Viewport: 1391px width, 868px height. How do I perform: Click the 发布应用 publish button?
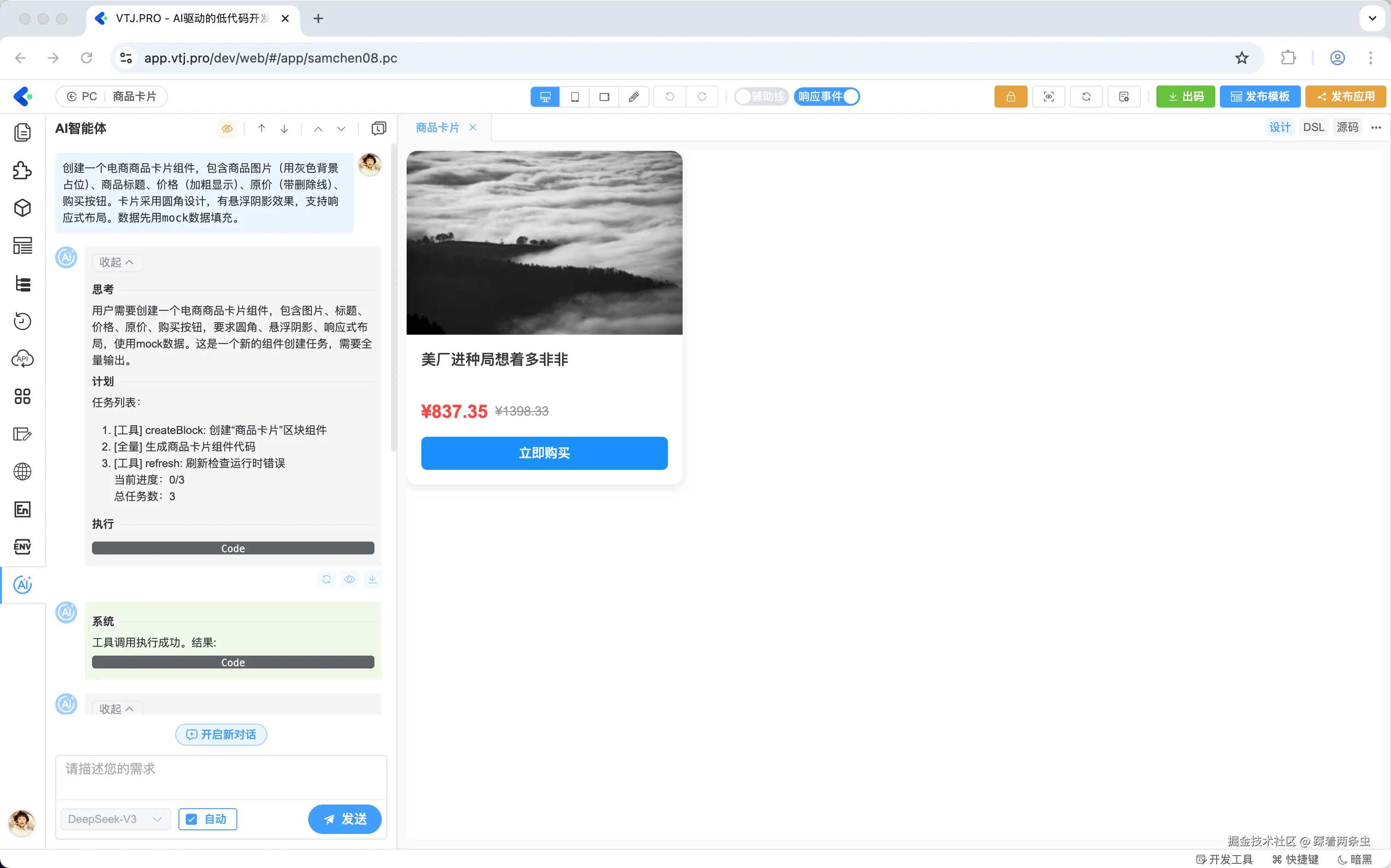[x=1345, y=97]
